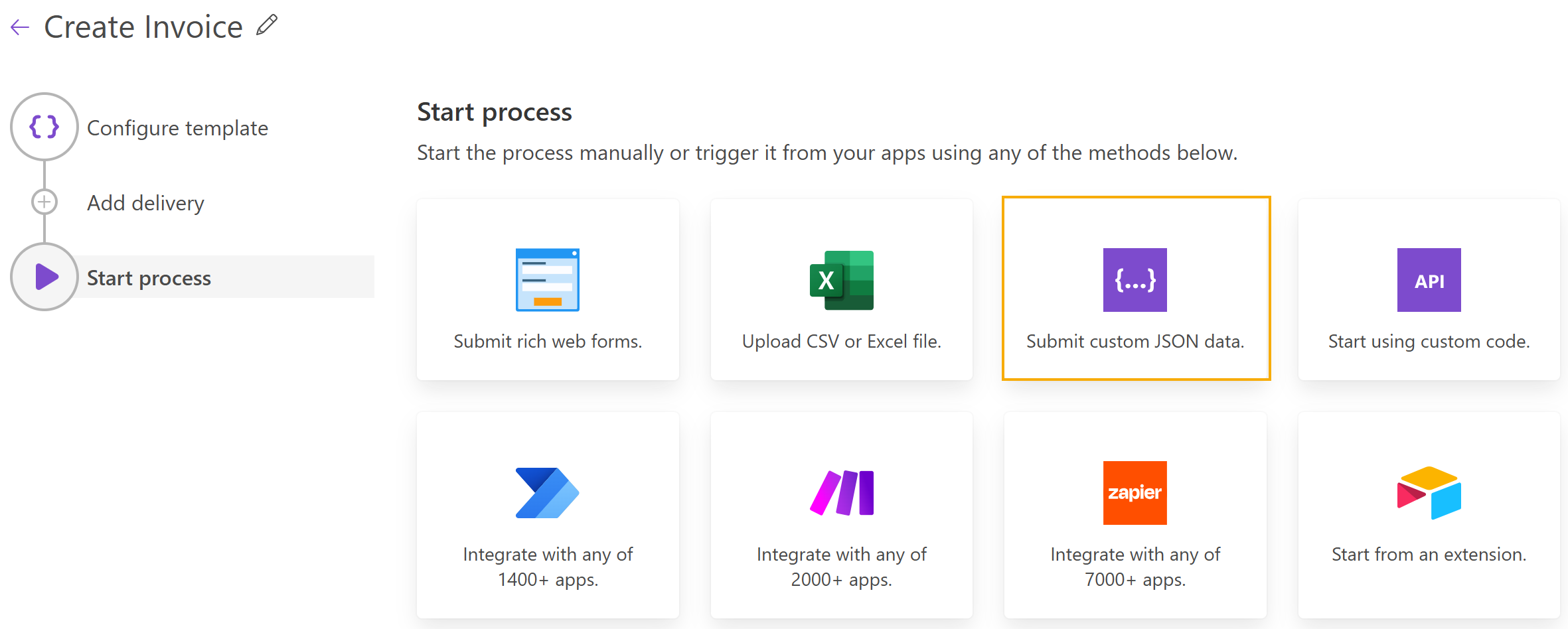Click the purple play Start process step icon
Viewport: 1568px width, 629px height.
[44, 277]
